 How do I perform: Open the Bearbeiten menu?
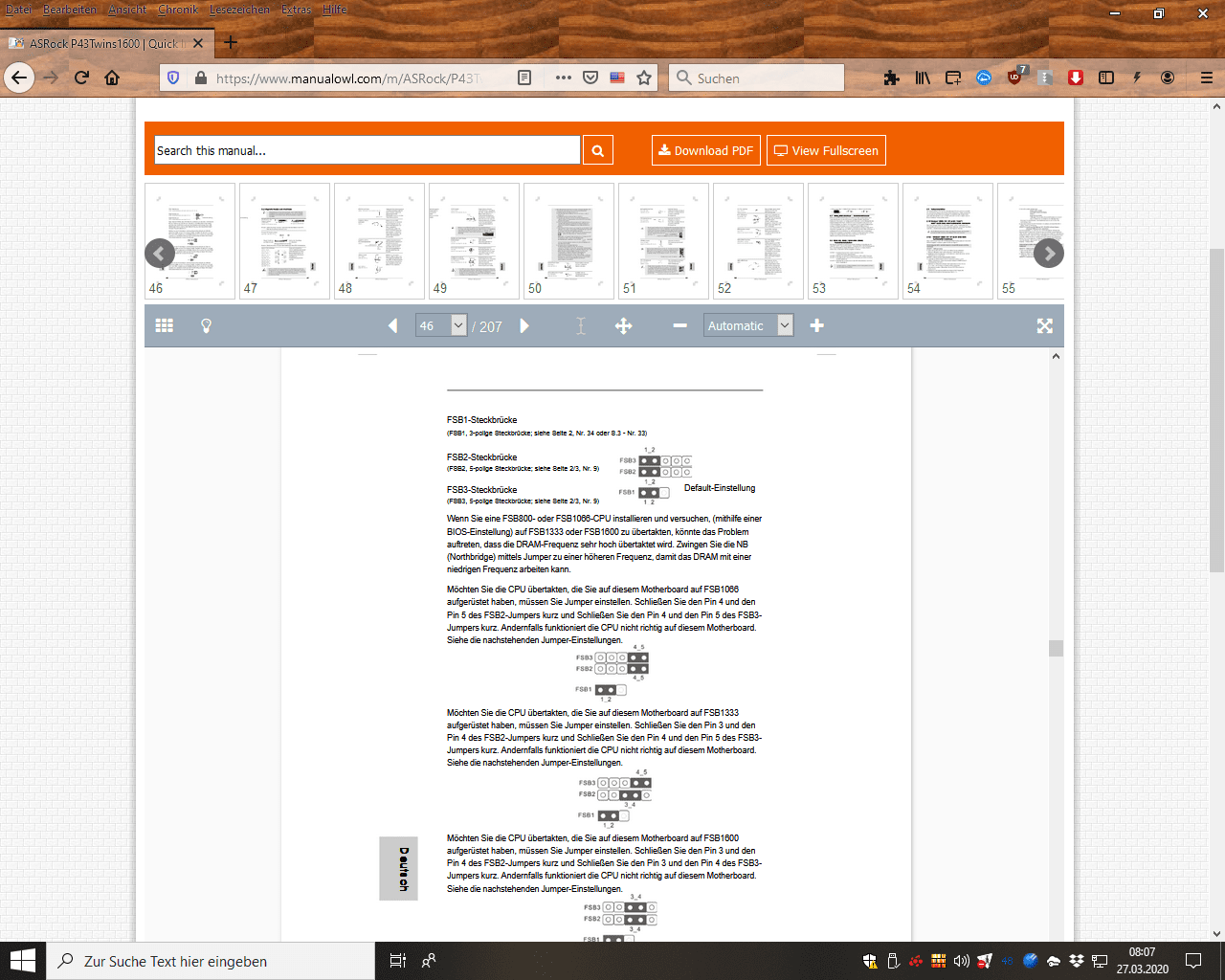pos(70,10)
